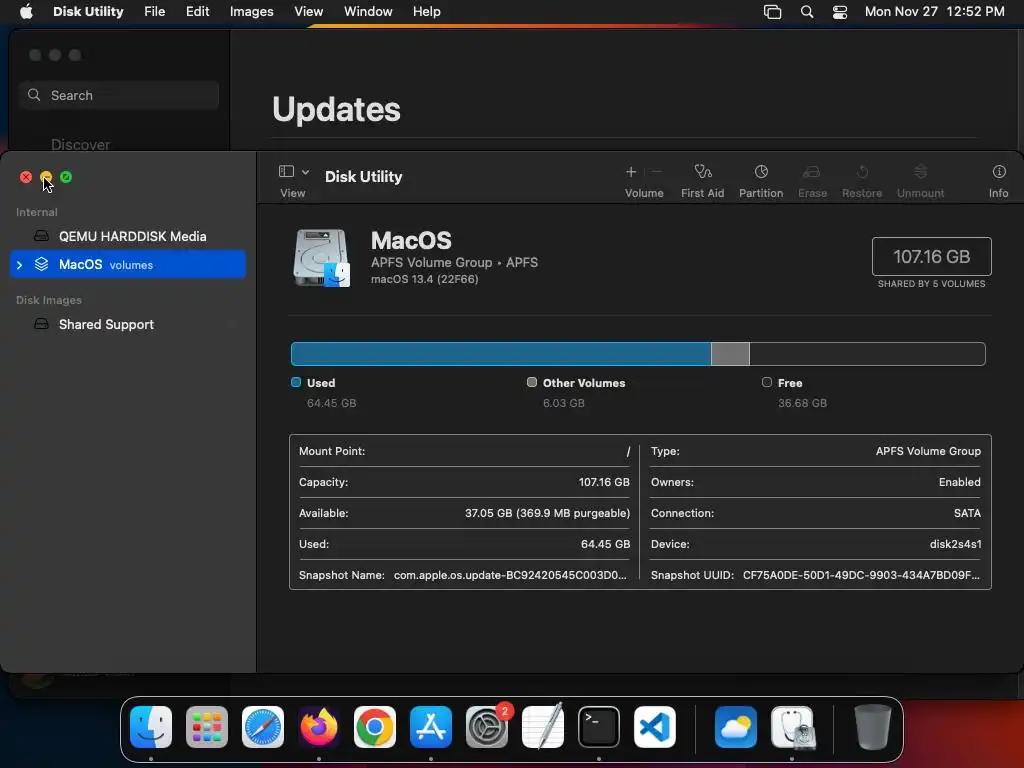Open the Trash in the Dock
1024x768 pixels.
tap(872, 727)
